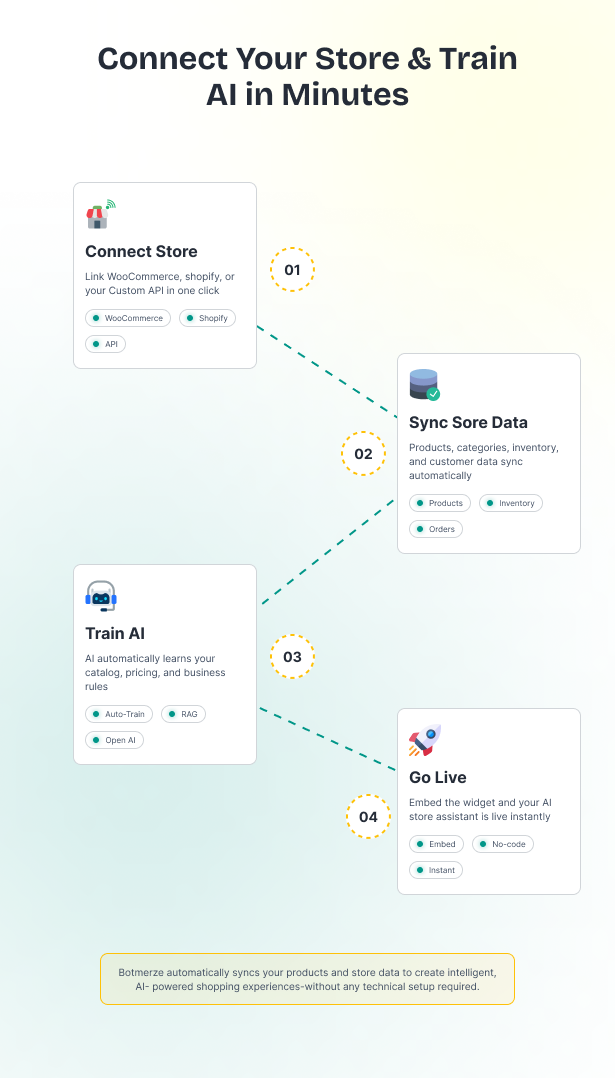Click the Connect Store heading

tap(141, 252)
